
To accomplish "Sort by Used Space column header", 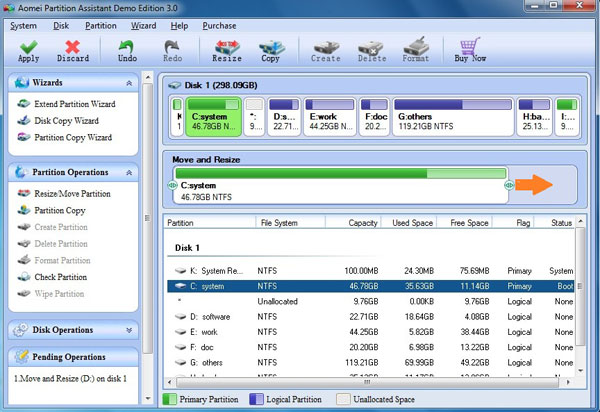I will click(409, 223).
